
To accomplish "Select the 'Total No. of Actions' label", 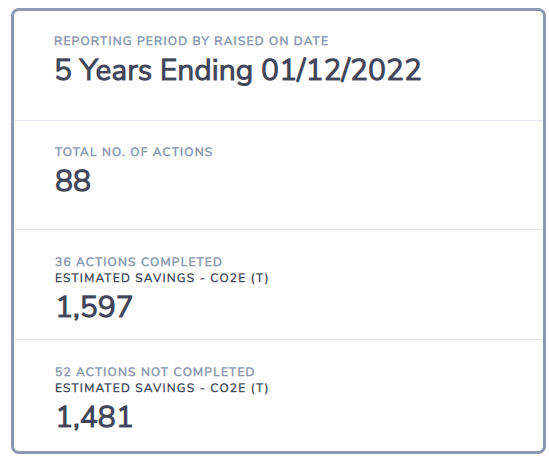I will [x=134, y=152].
